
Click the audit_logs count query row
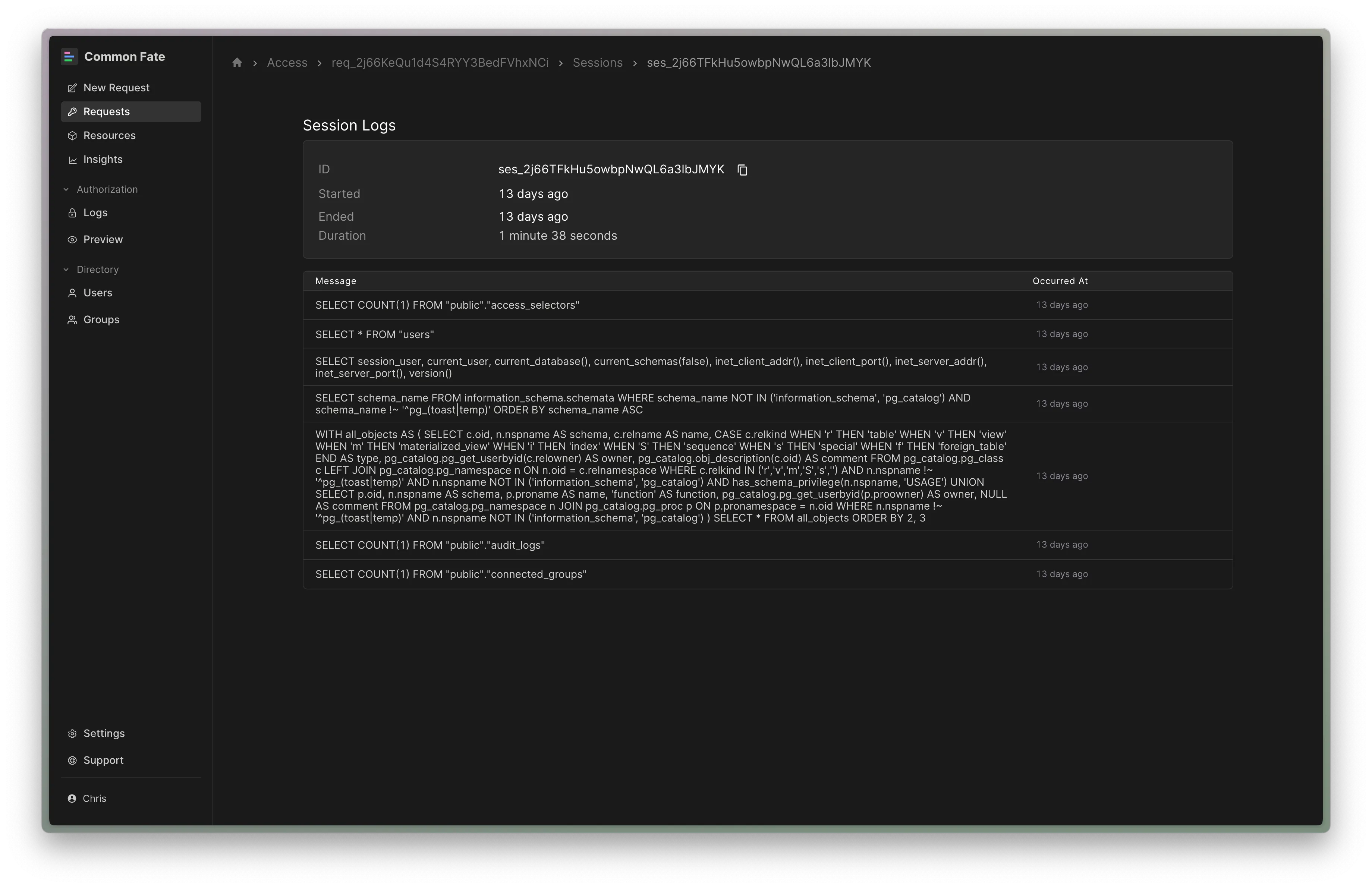(429, 545)
